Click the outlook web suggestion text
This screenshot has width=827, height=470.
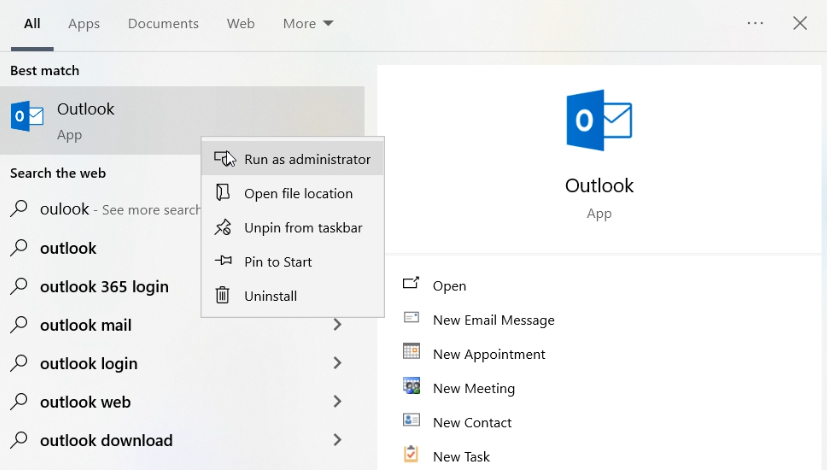pos(85,402)
